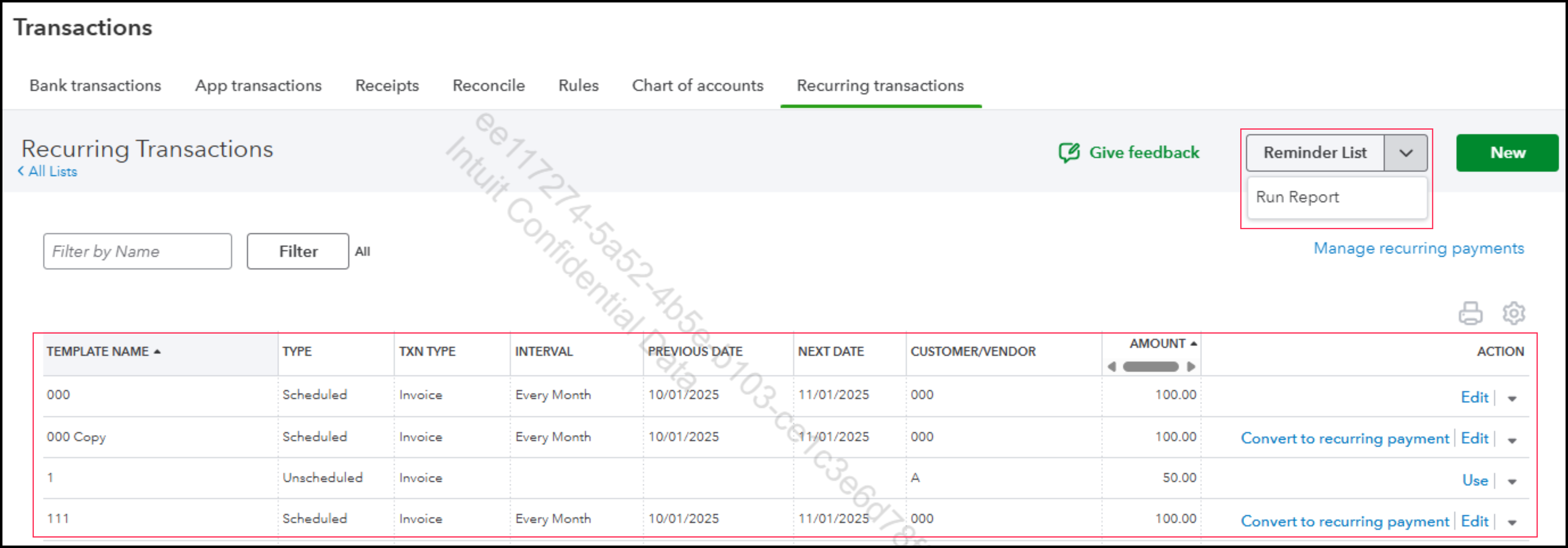The height and width of the screenshot is (548, 1568).
Task: Sort by Template Name arrow
Action: click(157, 351)
